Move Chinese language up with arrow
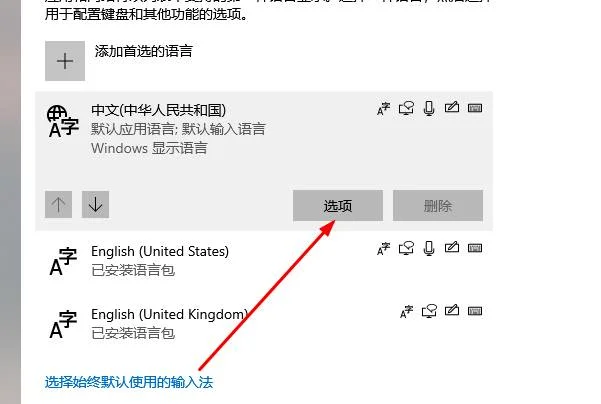The width and height of the screenshot is (601, 404). 58,204
